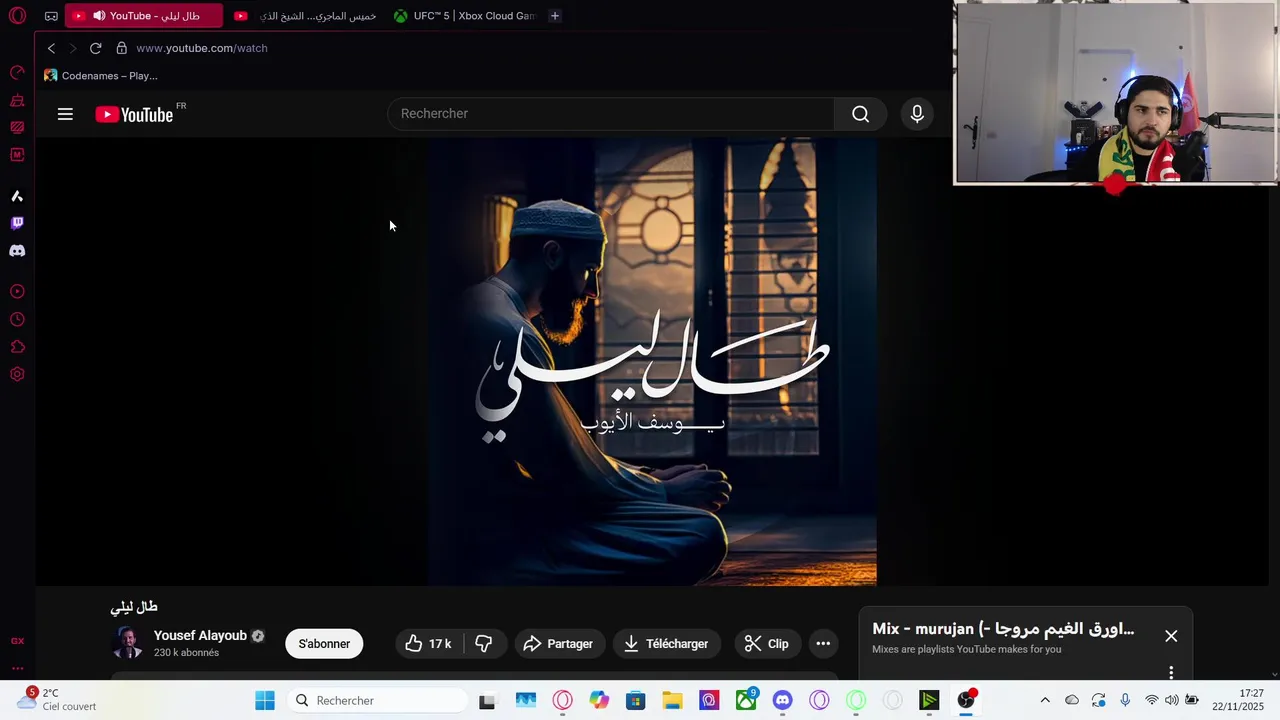The height and width of the screenshot is (720, 1280).
Task: View site security lock icon
Action: click(x=121, y=48)
